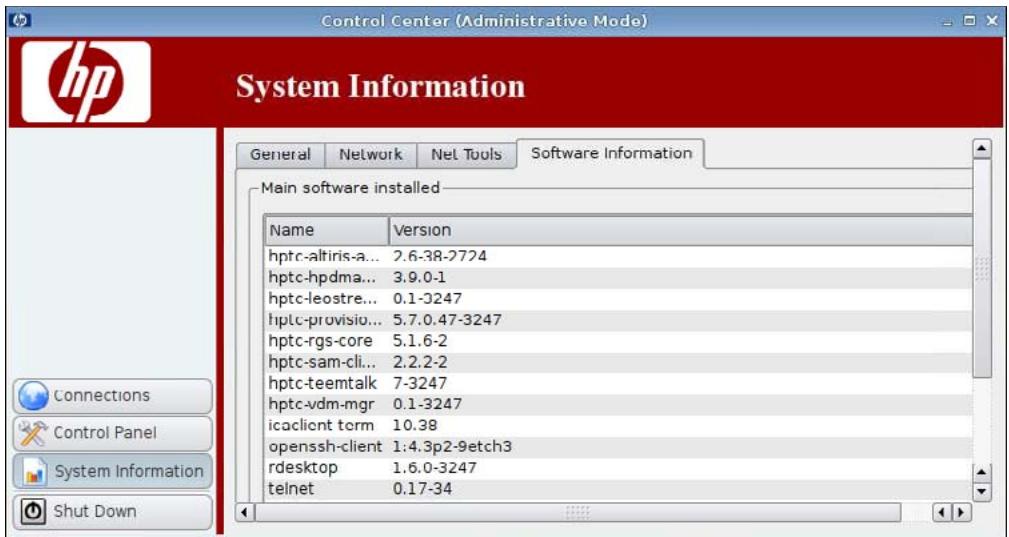Click version value 5.7.0.47-3247
Viewport: 1009px width, 537px height.
[447, 320]
